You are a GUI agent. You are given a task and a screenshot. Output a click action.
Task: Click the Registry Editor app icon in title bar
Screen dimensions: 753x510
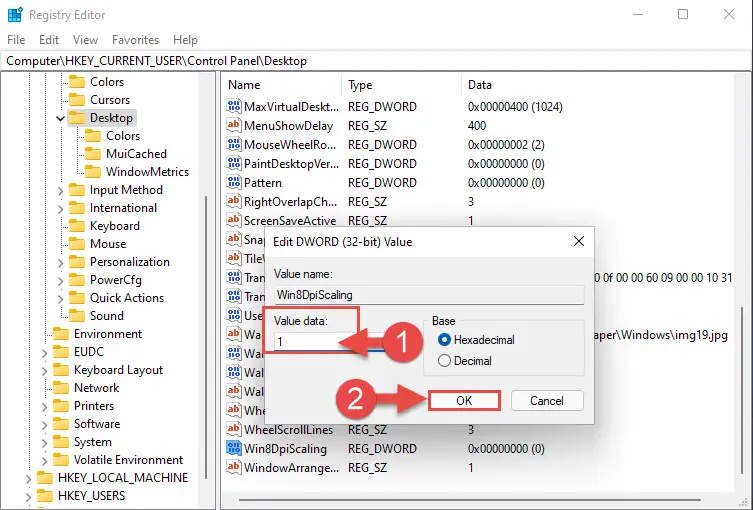pos(15,15)
